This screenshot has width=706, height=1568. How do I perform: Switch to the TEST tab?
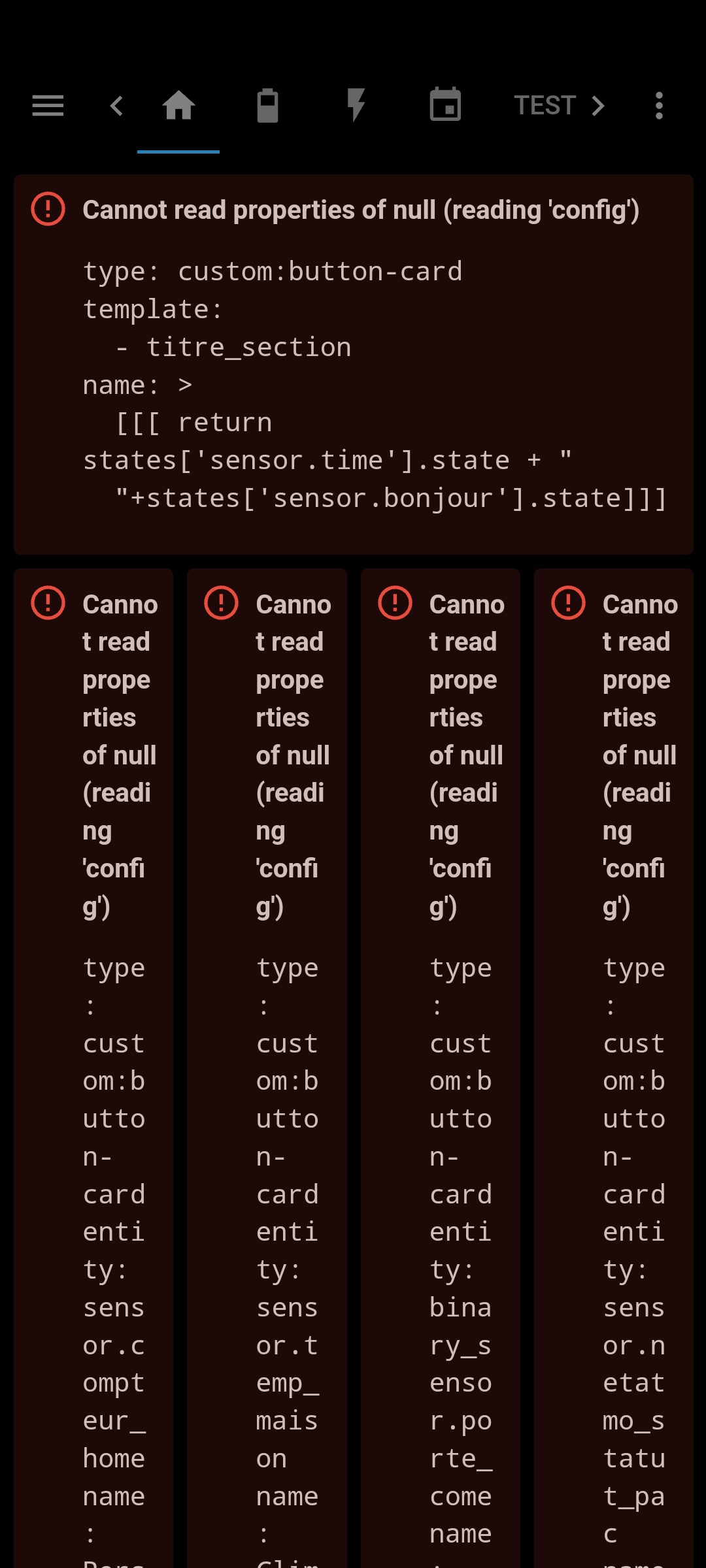(x=545, y=105)
